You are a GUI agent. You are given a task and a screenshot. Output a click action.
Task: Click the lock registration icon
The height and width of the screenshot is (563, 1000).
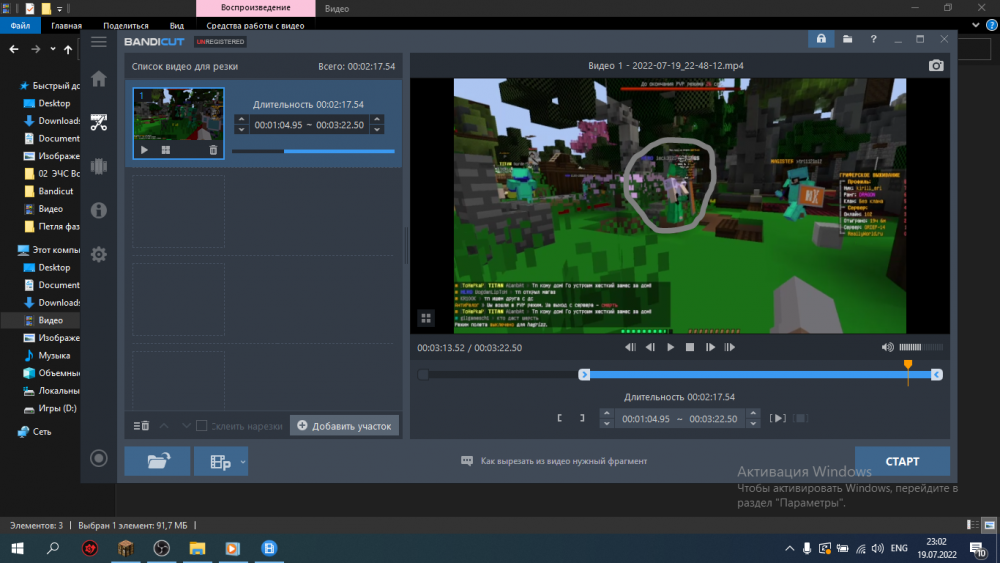point(821,39)
